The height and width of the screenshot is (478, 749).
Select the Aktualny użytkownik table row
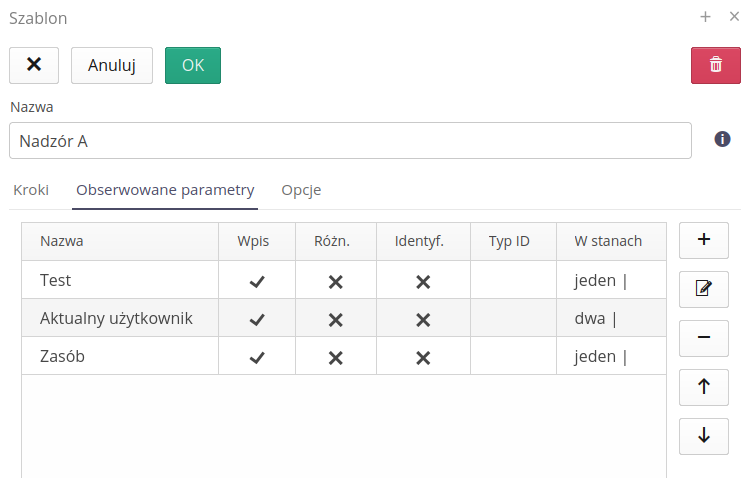pos(116,319)
